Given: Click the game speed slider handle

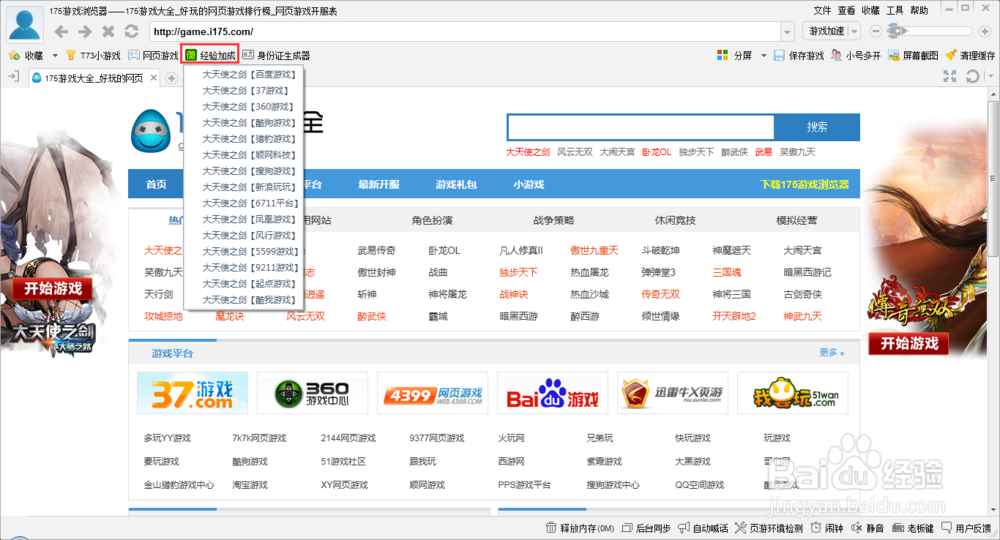Looking at the screenshot, I should [896, 31].
